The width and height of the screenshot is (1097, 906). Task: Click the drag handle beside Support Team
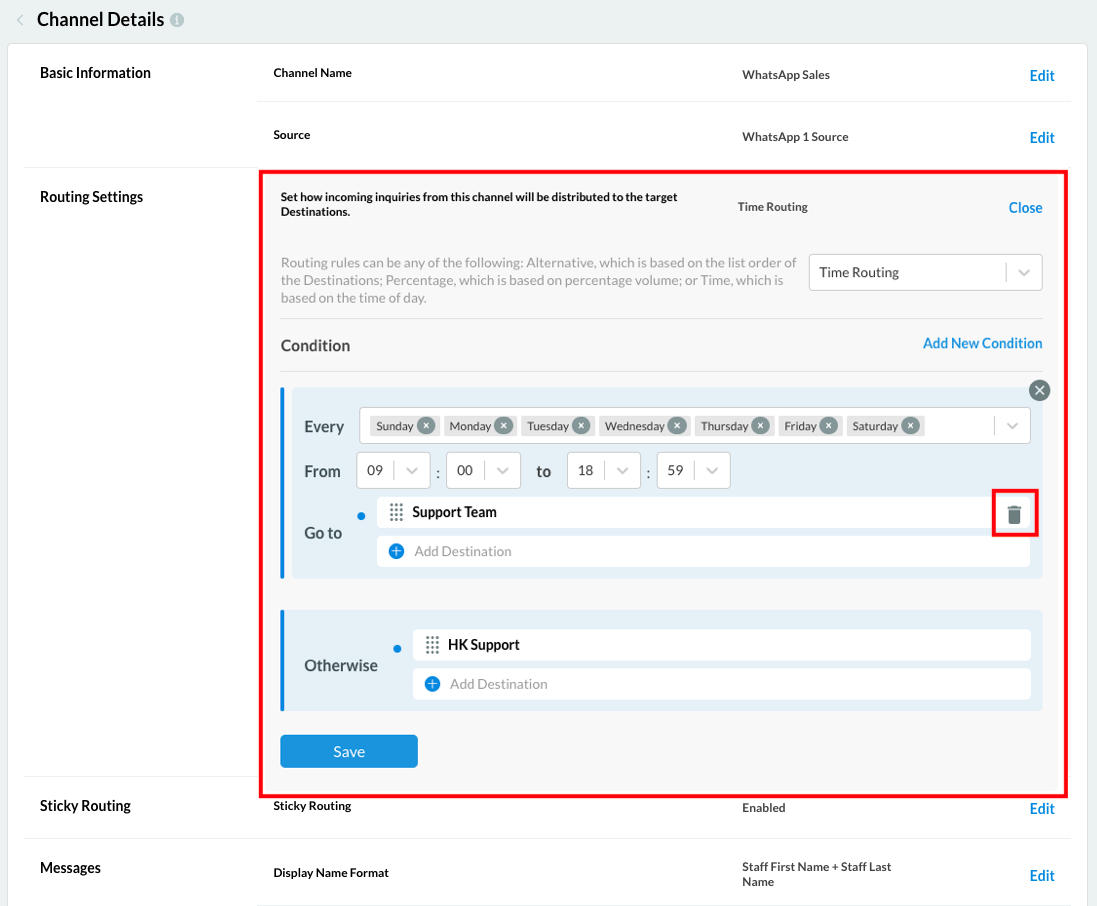396,512
